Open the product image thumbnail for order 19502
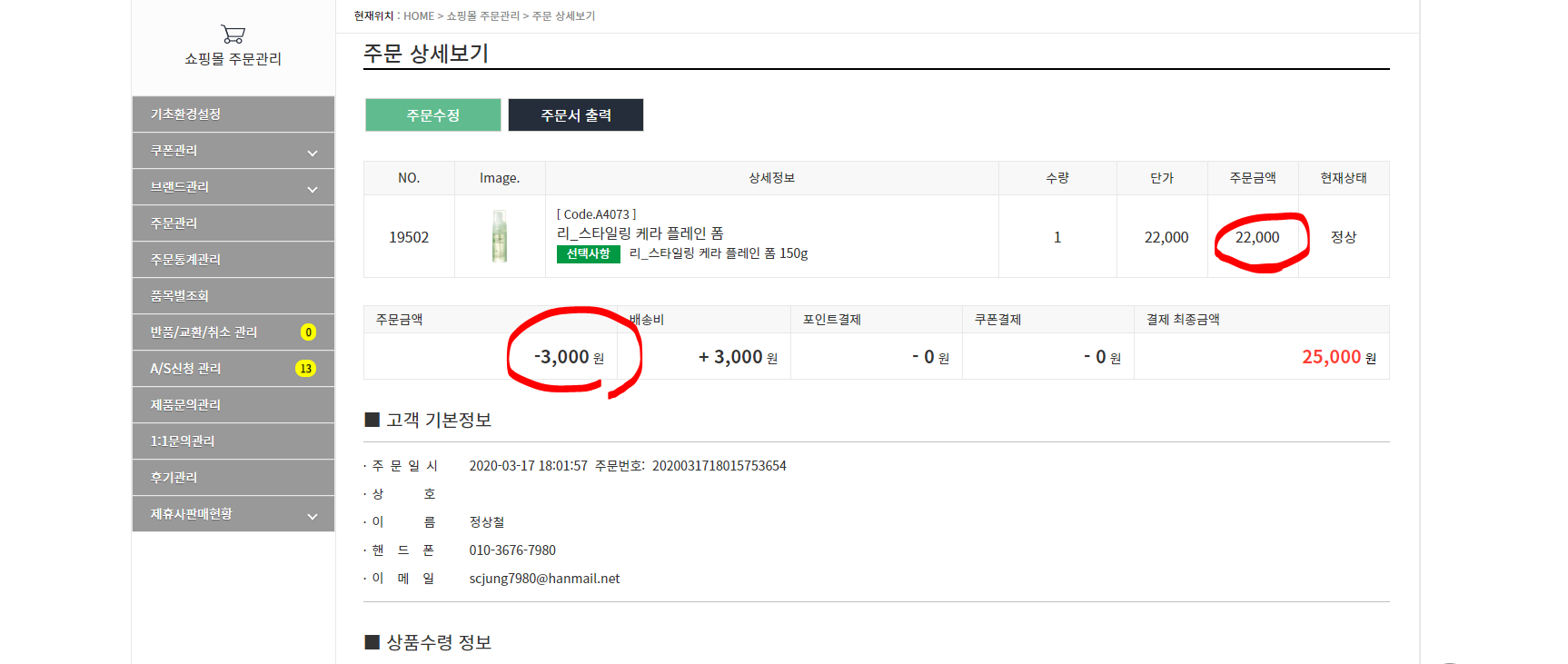The width and height of the screenshot is (1568, 664). coord(500,236)
